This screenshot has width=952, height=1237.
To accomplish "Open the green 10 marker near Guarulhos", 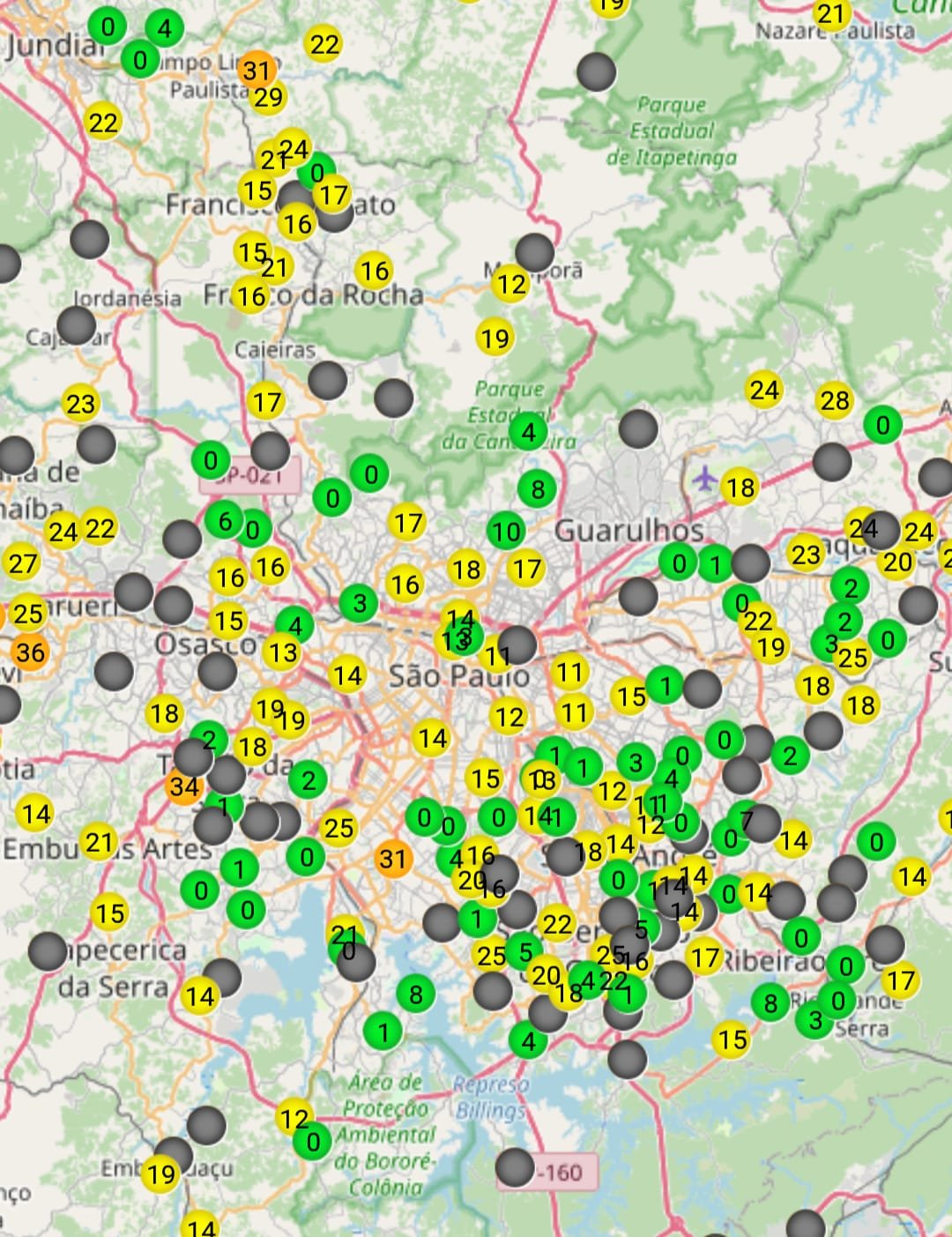I will click(x=506, y=532).
